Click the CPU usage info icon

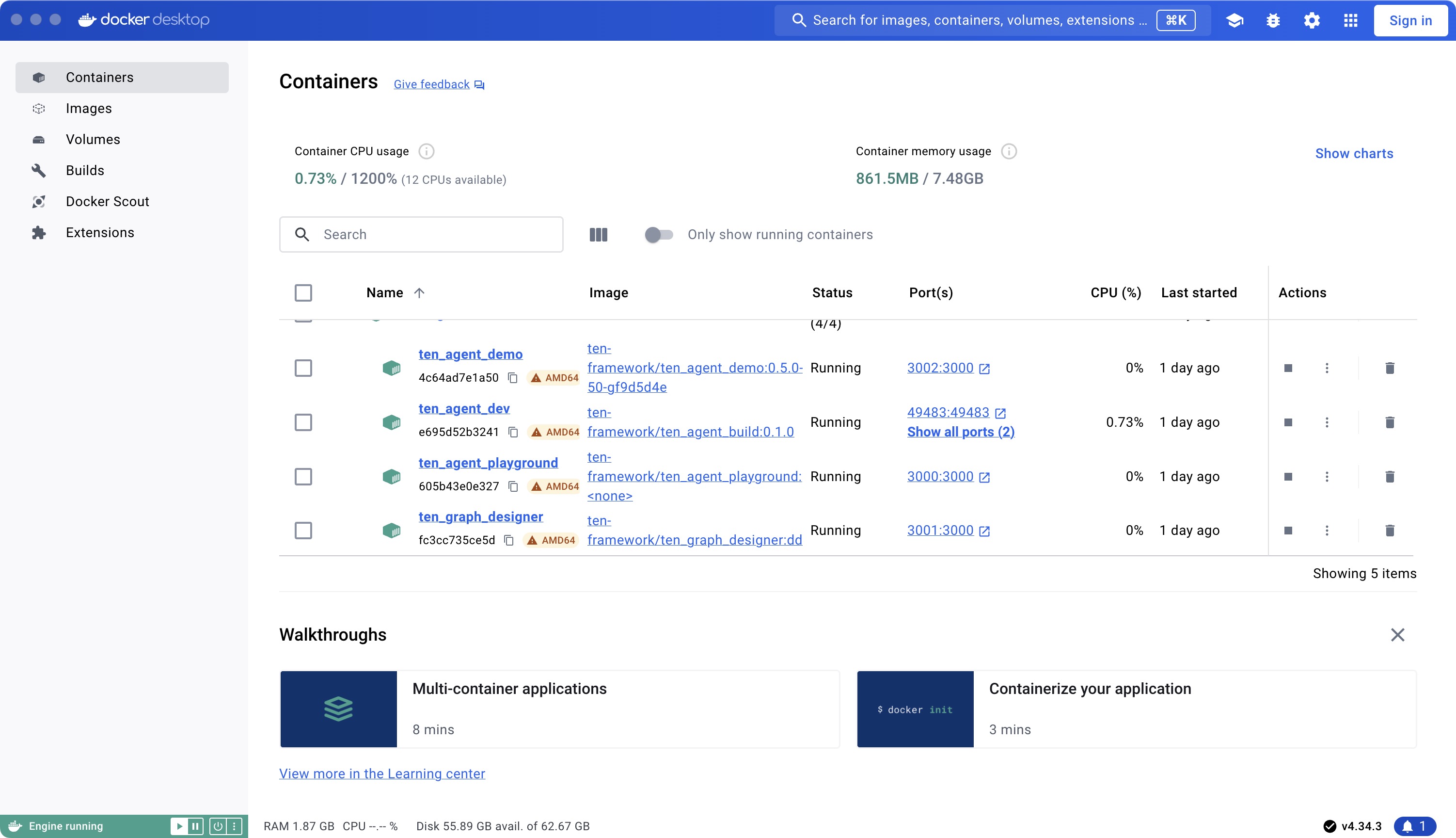426,151
